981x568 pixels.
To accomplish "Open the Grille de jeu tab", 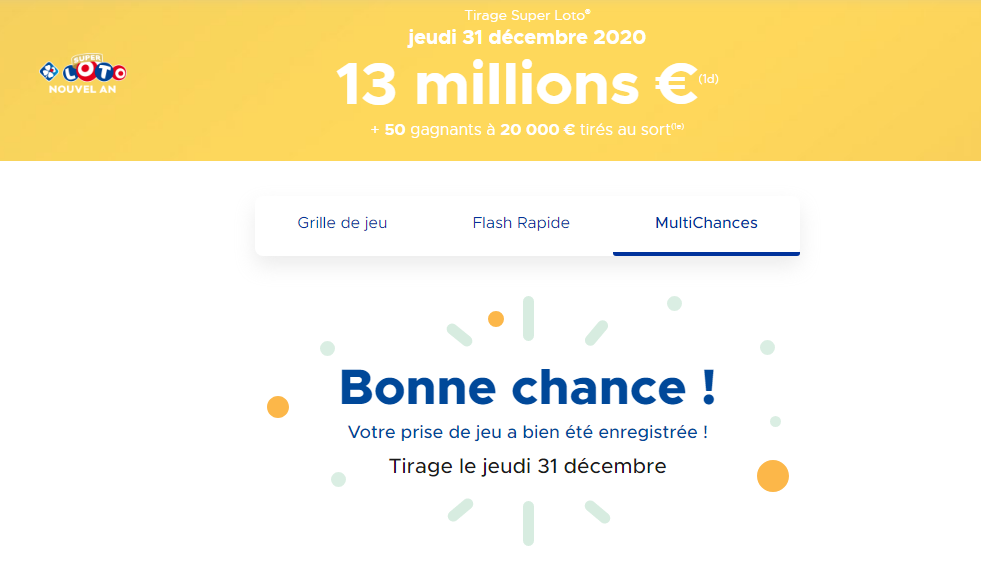I will tap(342, 223).
